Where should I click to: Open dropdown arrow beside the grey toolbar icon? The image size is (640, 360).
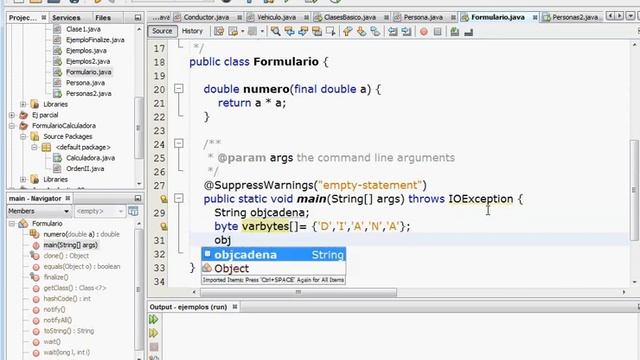262,31
